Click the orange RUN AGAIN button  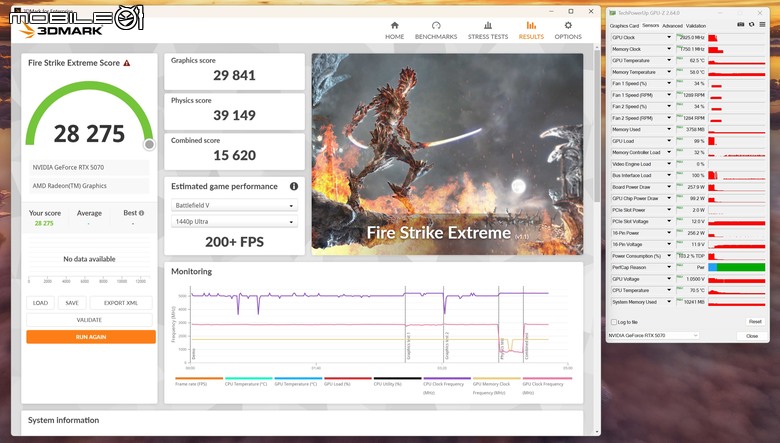(x=91, y=337)
